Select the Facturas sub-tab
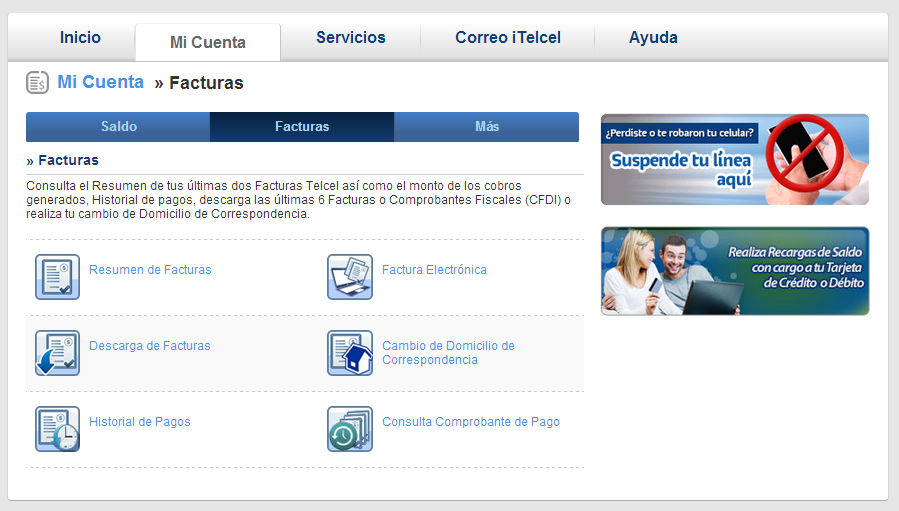 (x=302, y=127)
